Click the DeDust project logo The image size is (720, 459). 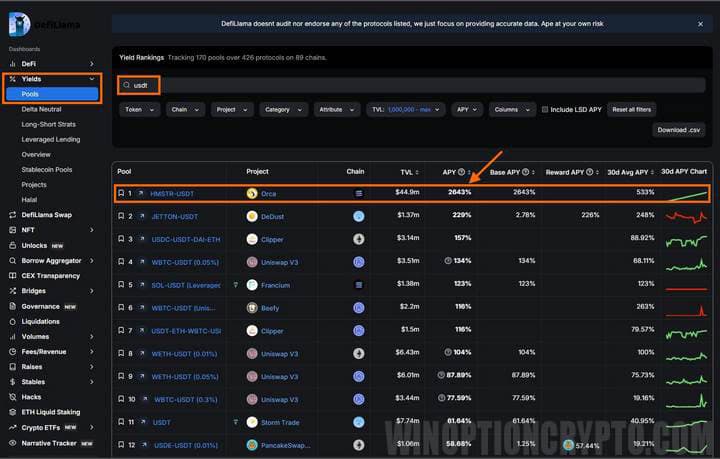pos(252,216)
